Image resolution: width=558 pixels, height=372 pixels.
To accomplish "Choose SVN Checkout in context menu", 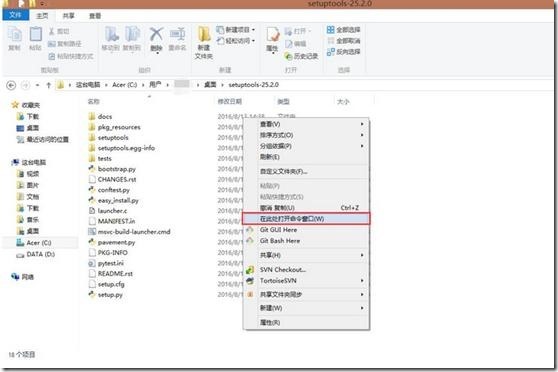I will (x=306, y=270).
